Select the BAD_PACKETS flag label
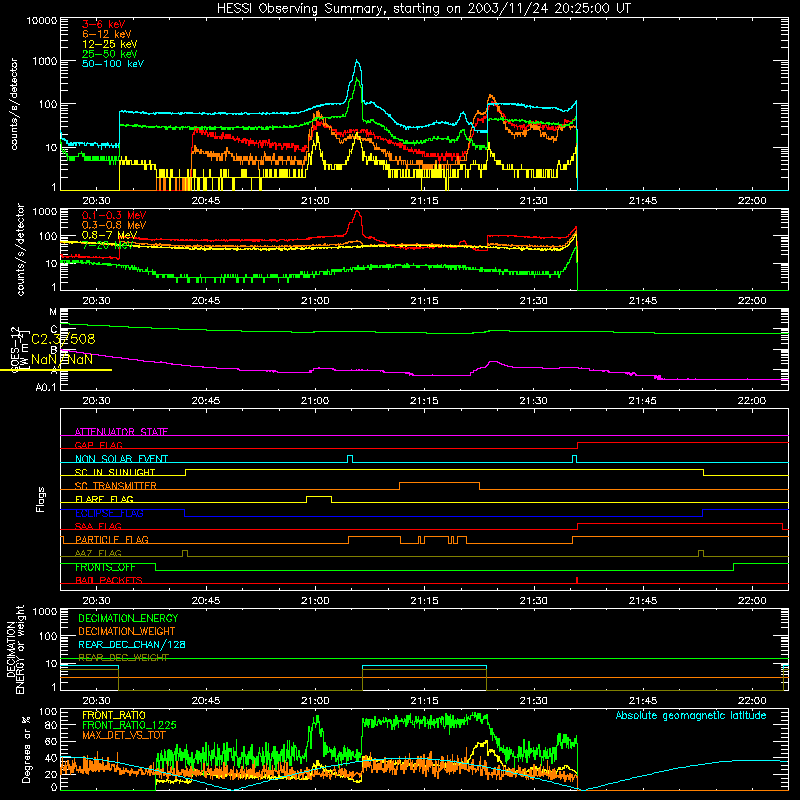 (109, 580)
